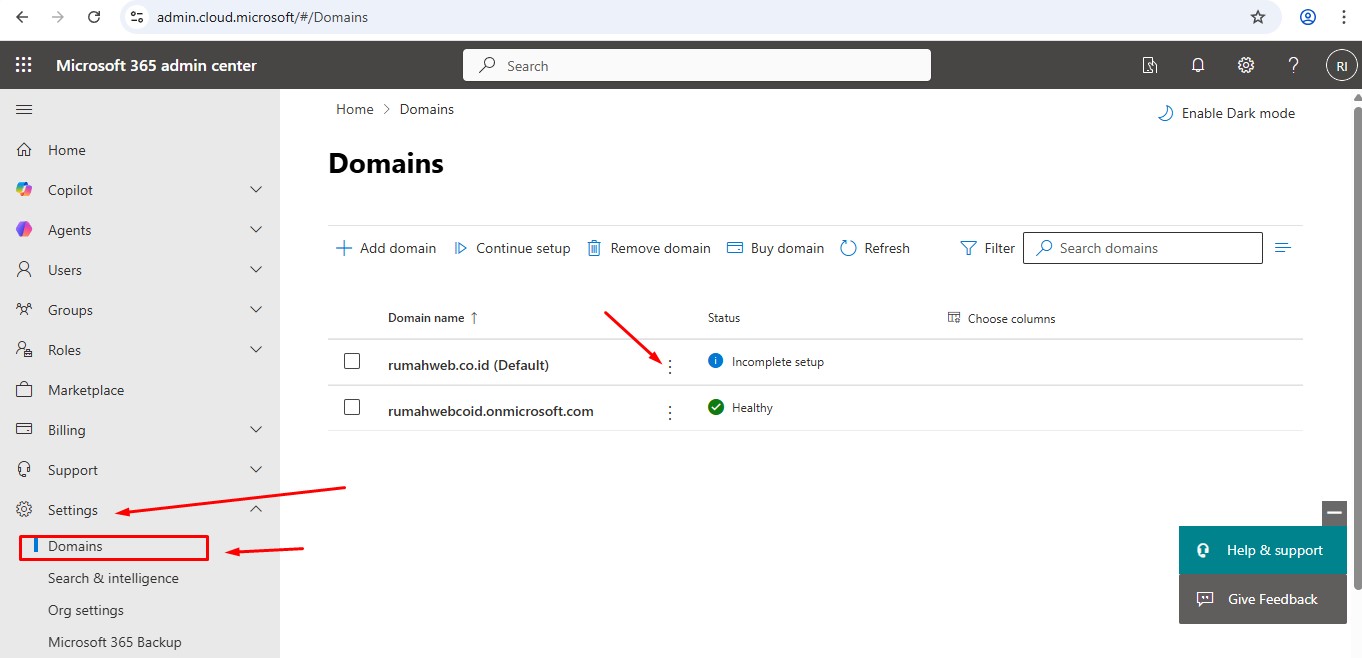
Task: Open more actions for rumahweb.co.id domain
Action: coord(670,367)
